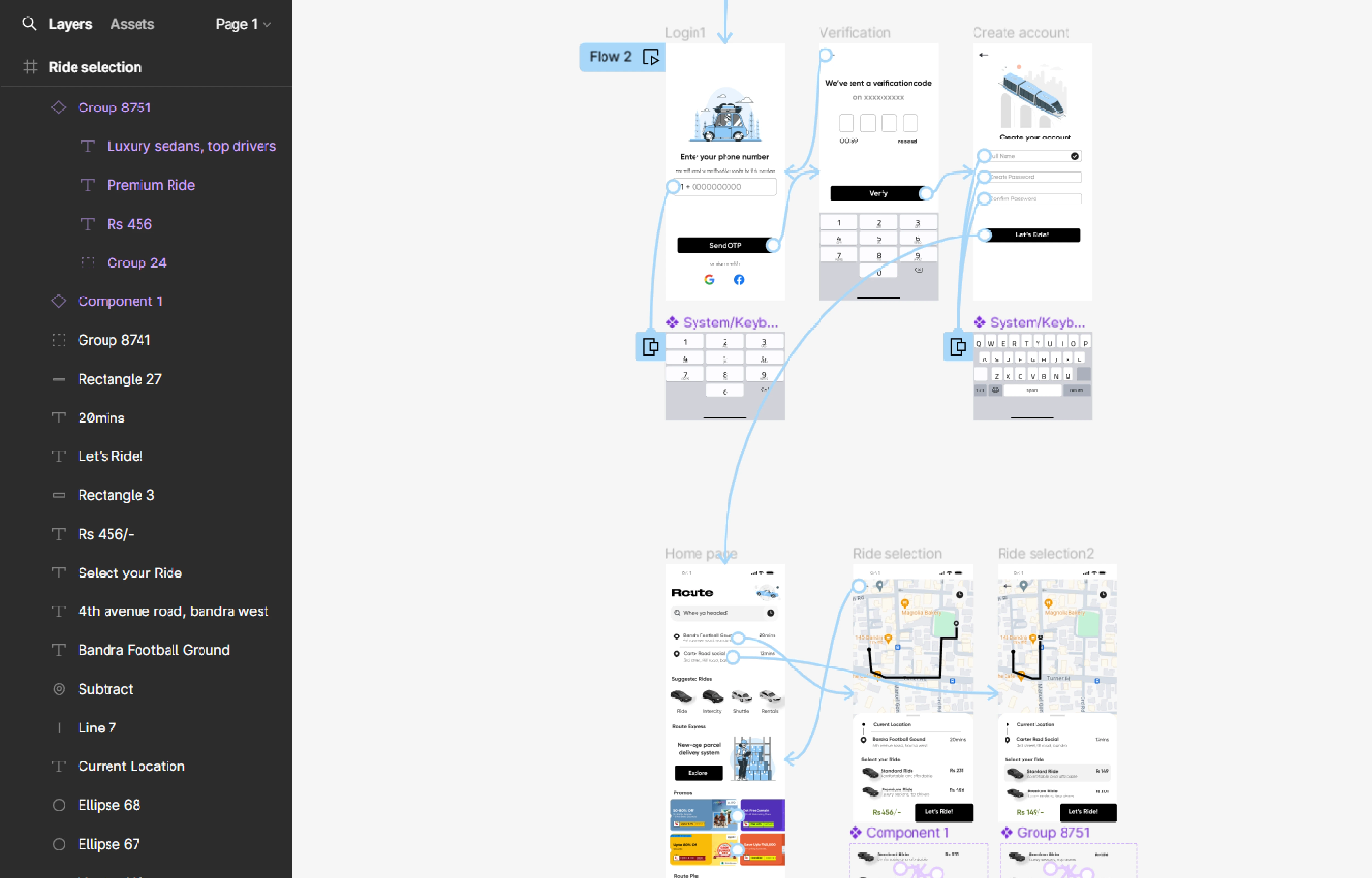This screenshot has height=878, width=1372.
Task: Open the Page 1 dropdown
Action: click(x=243, y=24)
